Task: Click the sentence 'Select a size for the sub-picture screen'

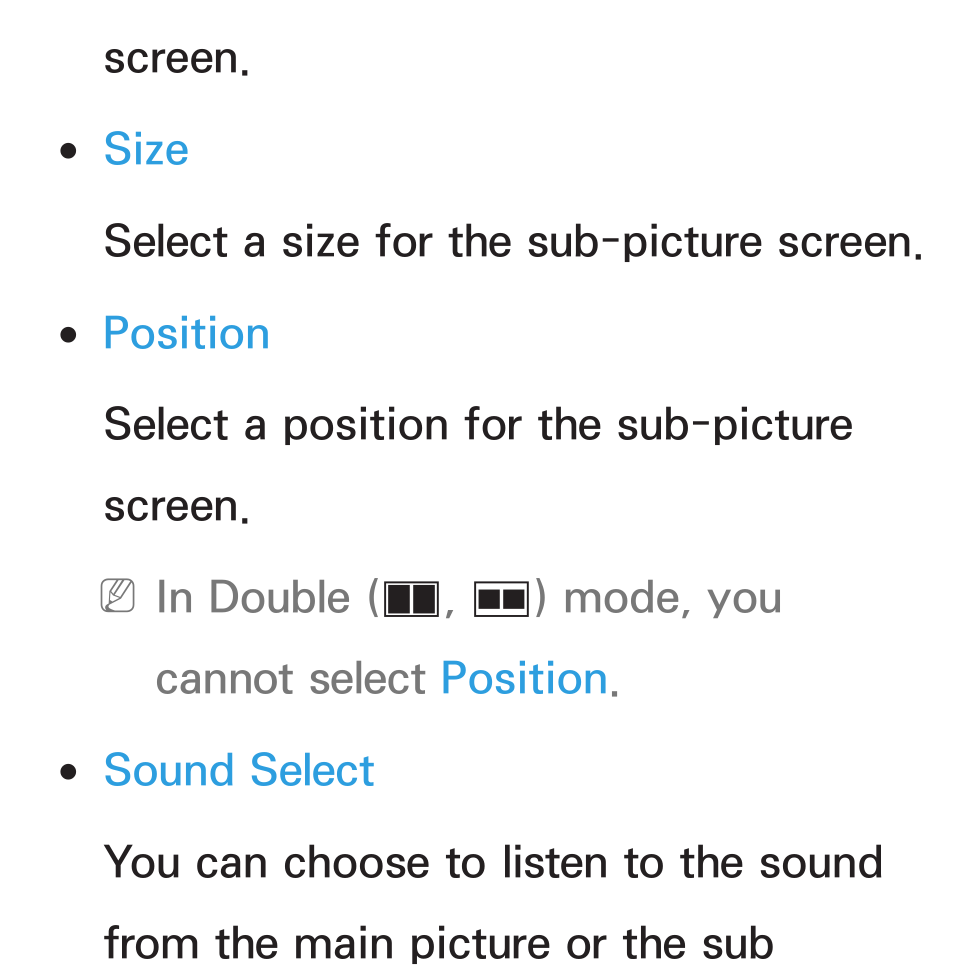Action: pyautogui.click(x=513, y=242)
